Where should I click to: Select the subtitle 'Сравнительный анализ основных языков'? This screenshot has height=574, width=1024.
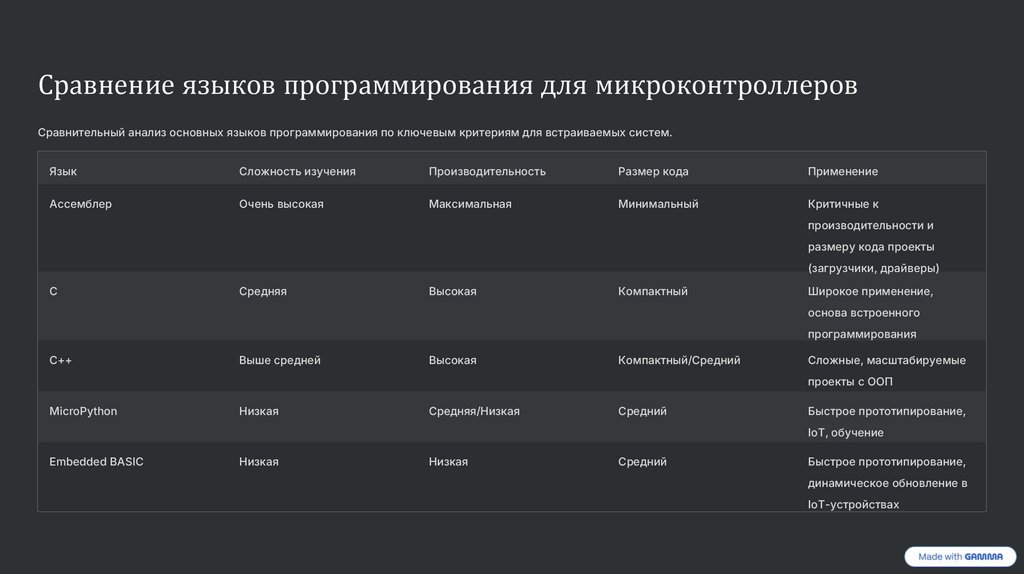355,133
